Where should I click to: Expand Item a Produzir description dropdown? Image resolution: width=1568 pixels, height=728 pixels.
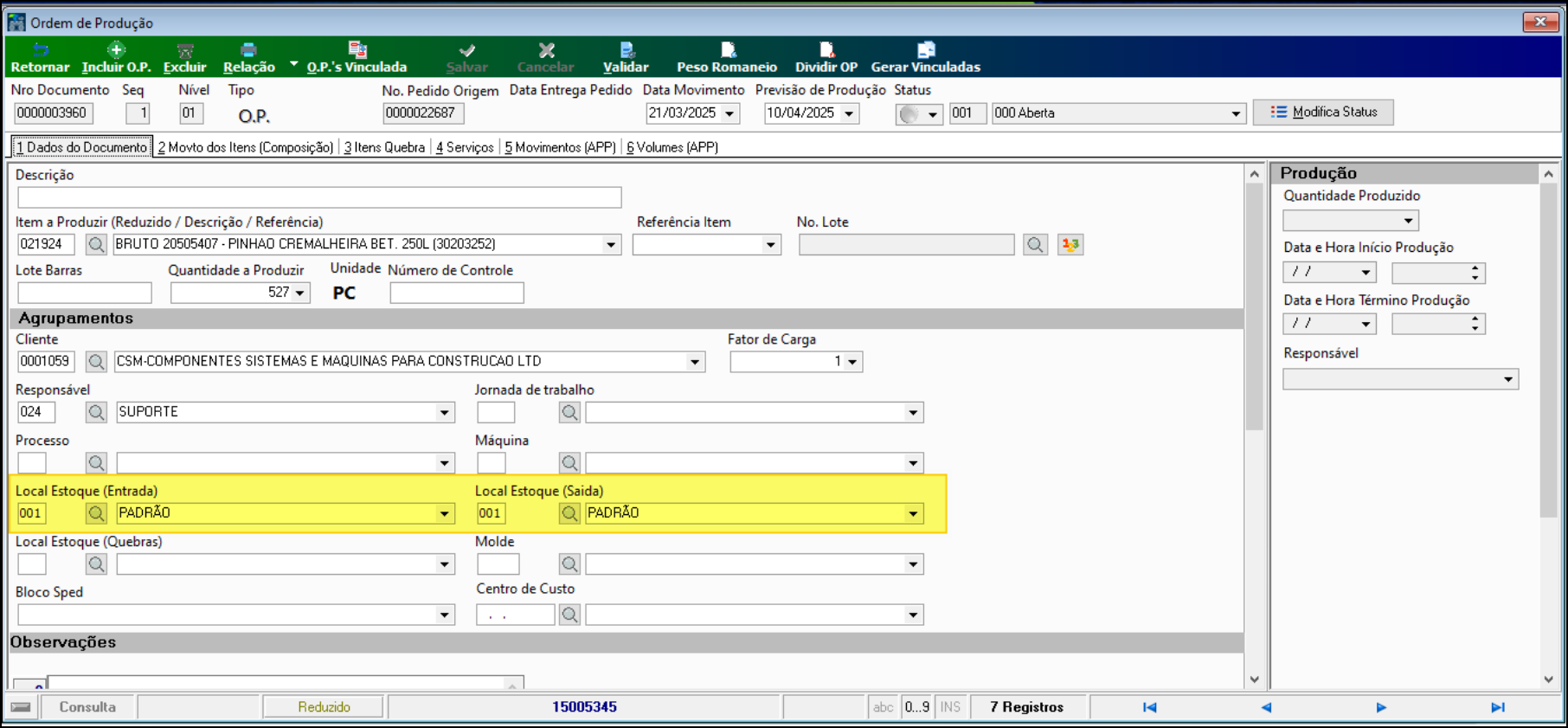click(x=611, y=245)
